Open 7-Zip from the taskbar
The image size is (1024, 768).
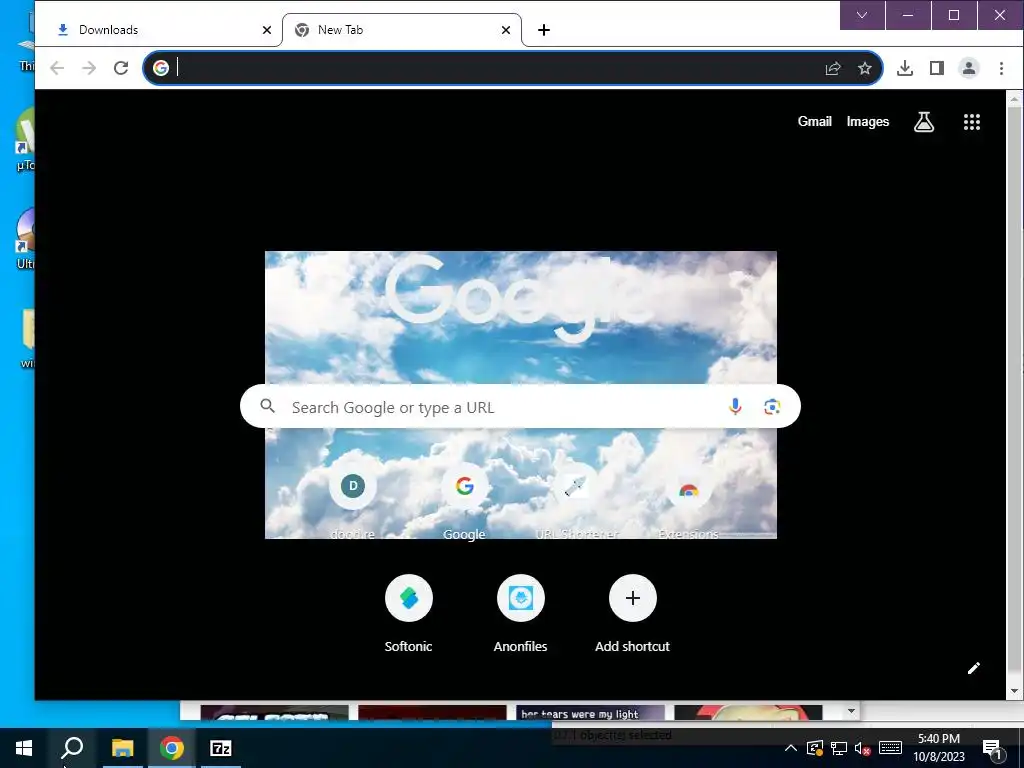(221, 748)
